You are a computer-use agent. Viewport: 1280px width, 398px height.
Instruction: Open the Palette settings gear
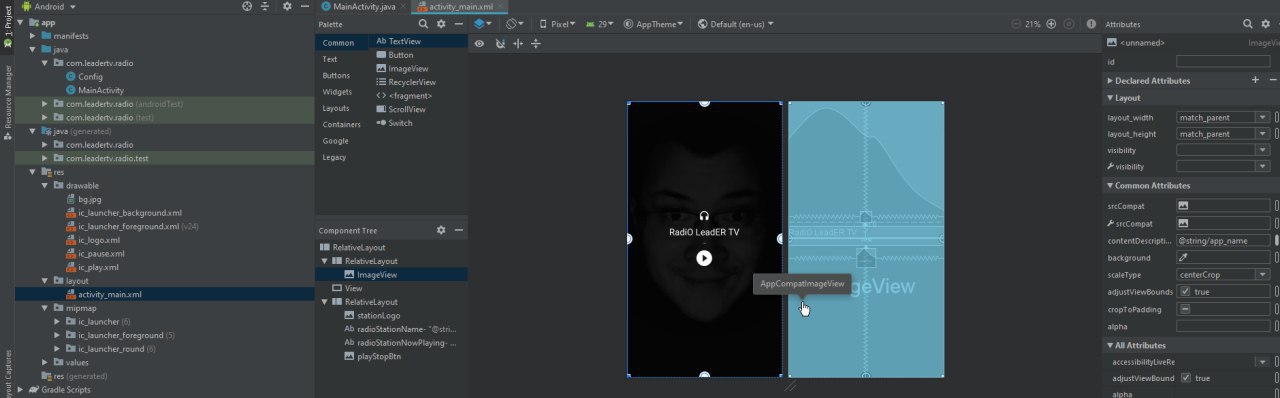441,23
